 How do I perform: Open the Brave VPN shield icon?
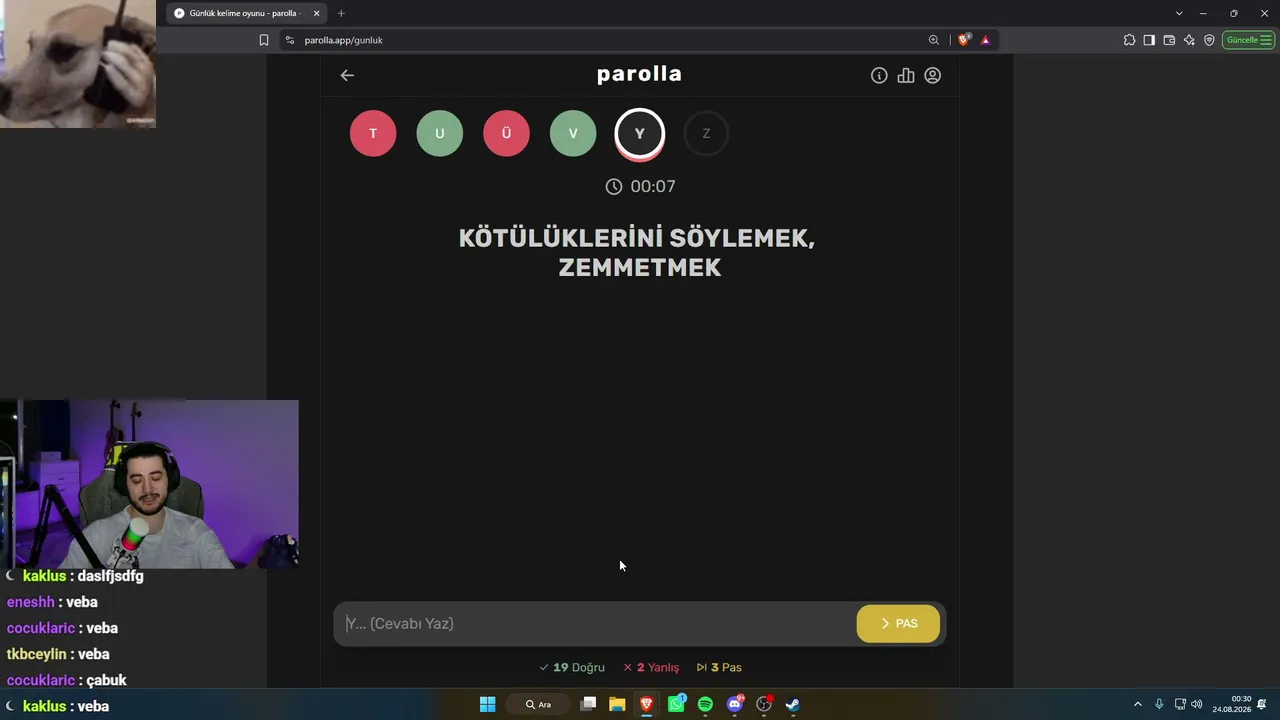[x=1209, y=40]
